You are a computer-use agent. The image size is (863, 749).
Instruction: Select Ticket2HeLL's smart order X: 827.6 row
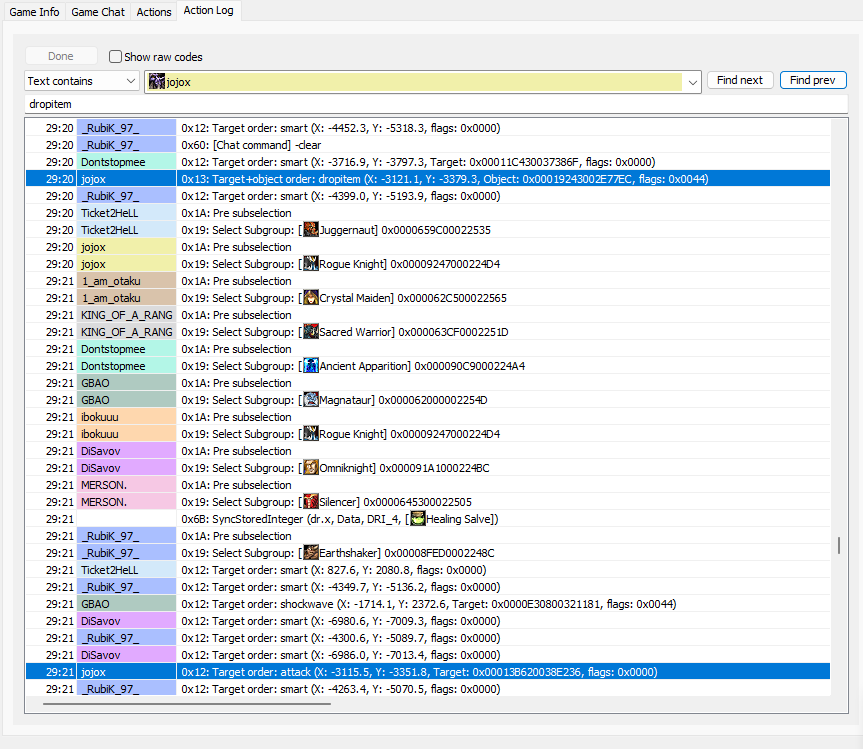pos(428,570)
